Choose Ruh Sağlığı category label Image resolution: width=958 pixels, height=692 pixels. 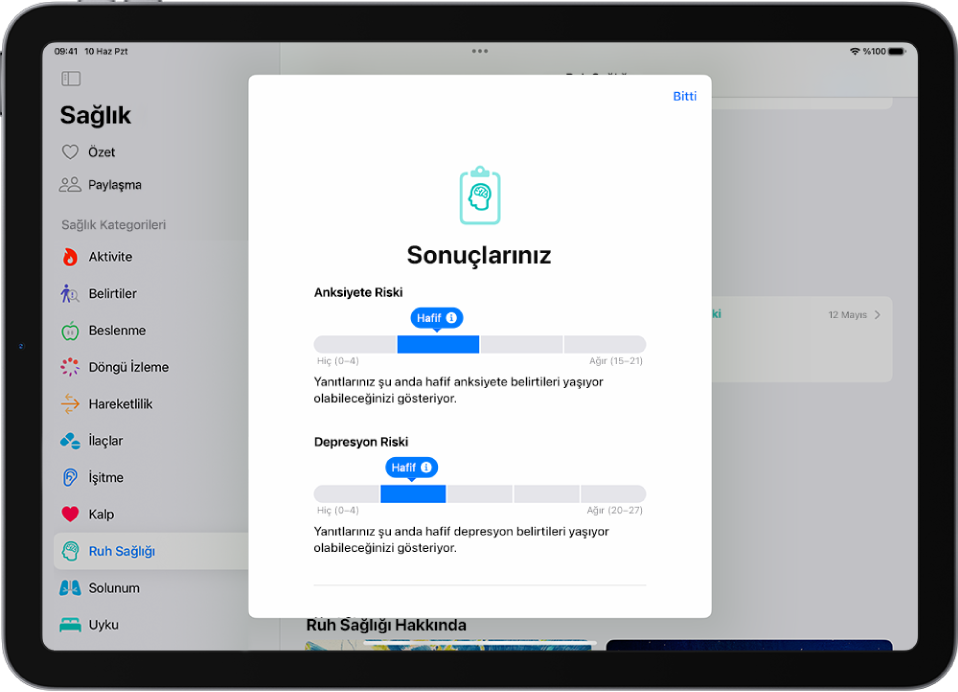coord(122,551)
